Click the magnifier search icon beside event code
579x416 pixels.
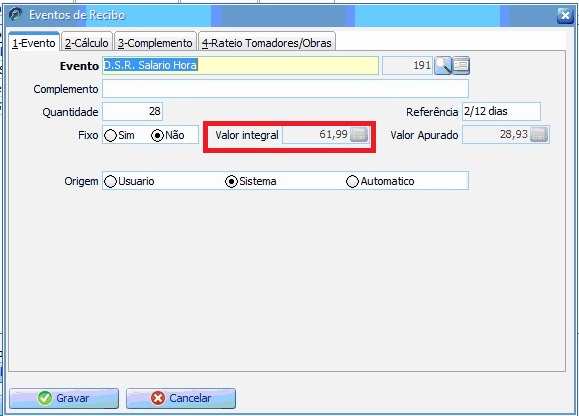pyautogui.click(x=442, y=66)
